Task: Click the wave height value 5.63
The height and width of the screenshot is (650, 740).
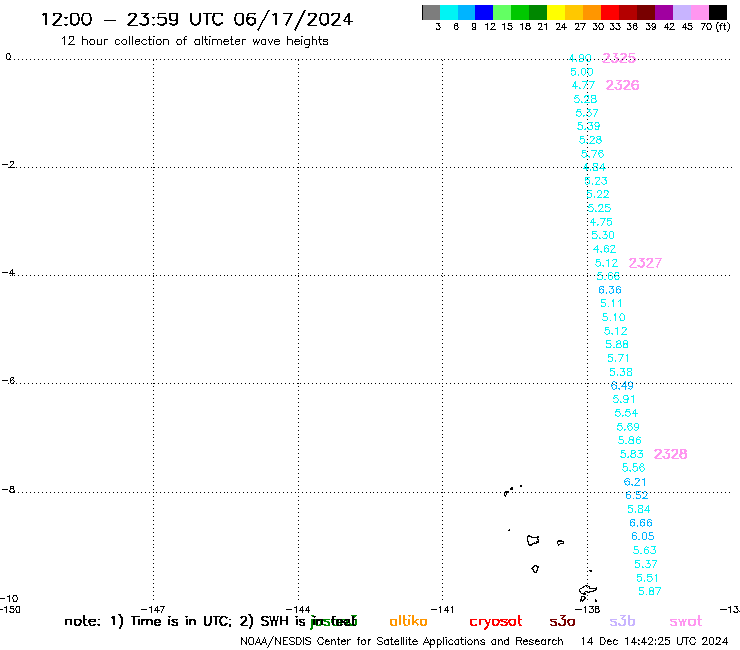Action: [644, 550]
